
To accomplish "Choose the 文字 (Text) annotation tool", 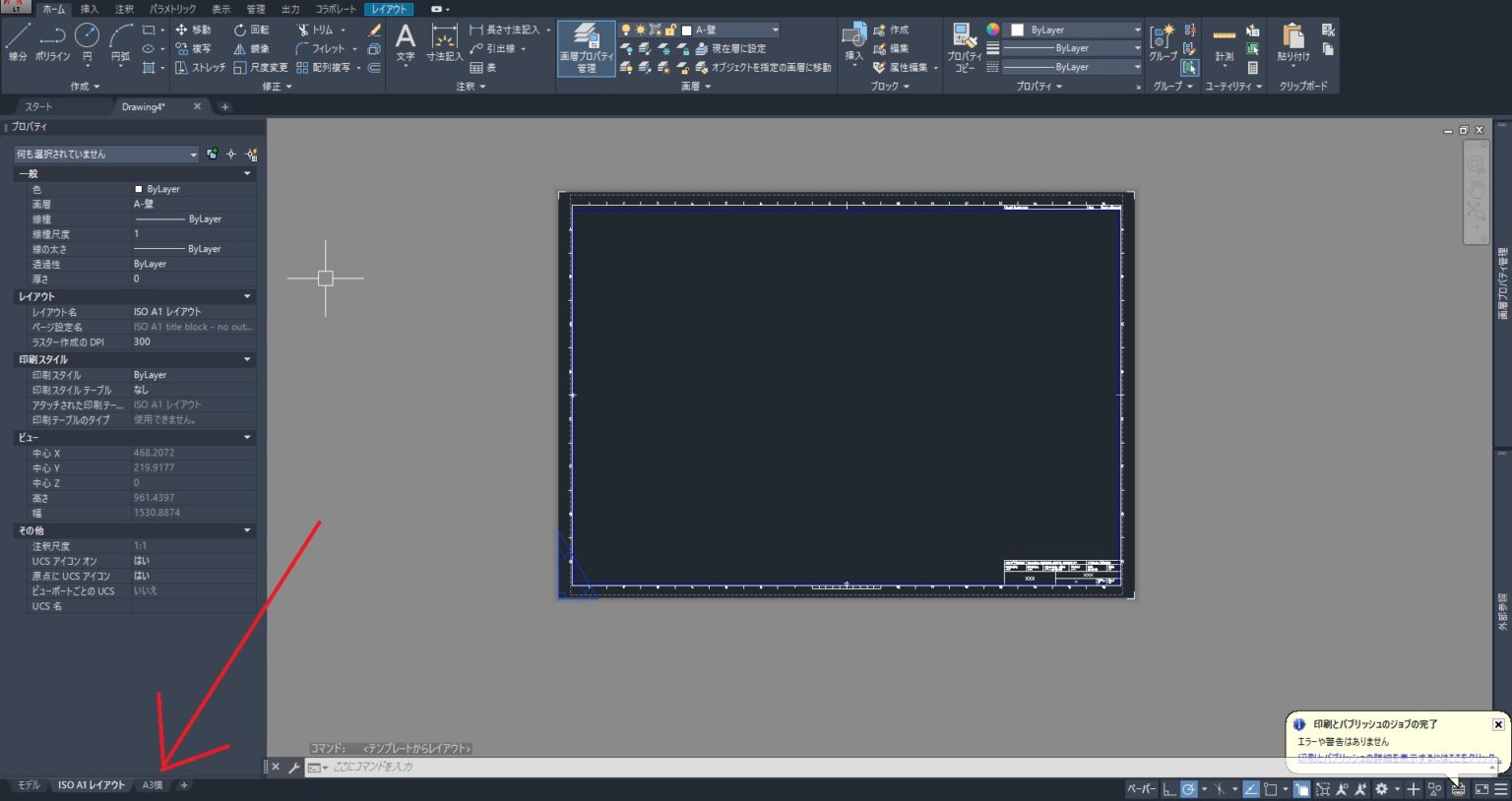I will click(405, 43).
